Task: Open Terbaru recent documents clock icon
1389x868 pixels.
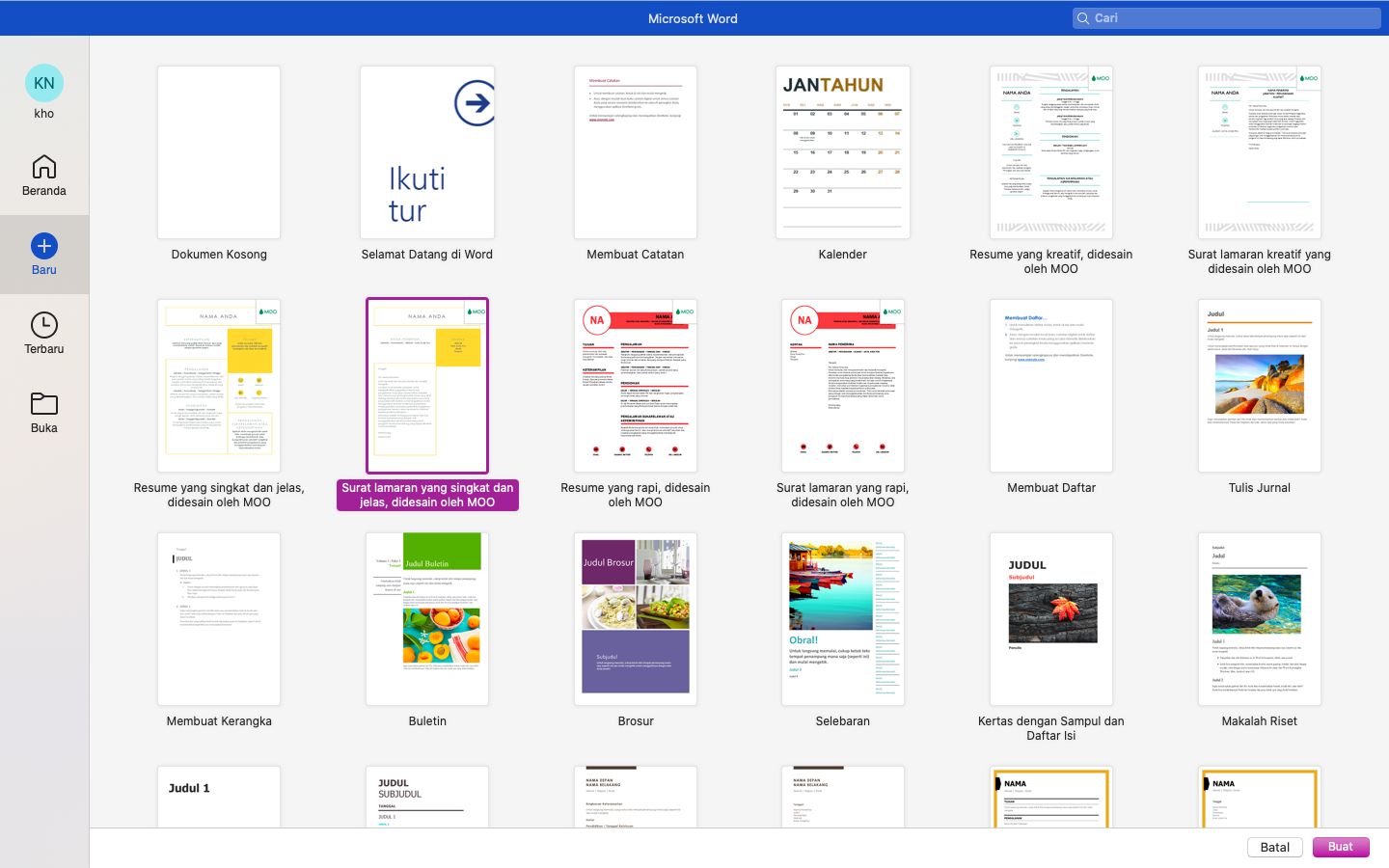Action: click(44, 325)
